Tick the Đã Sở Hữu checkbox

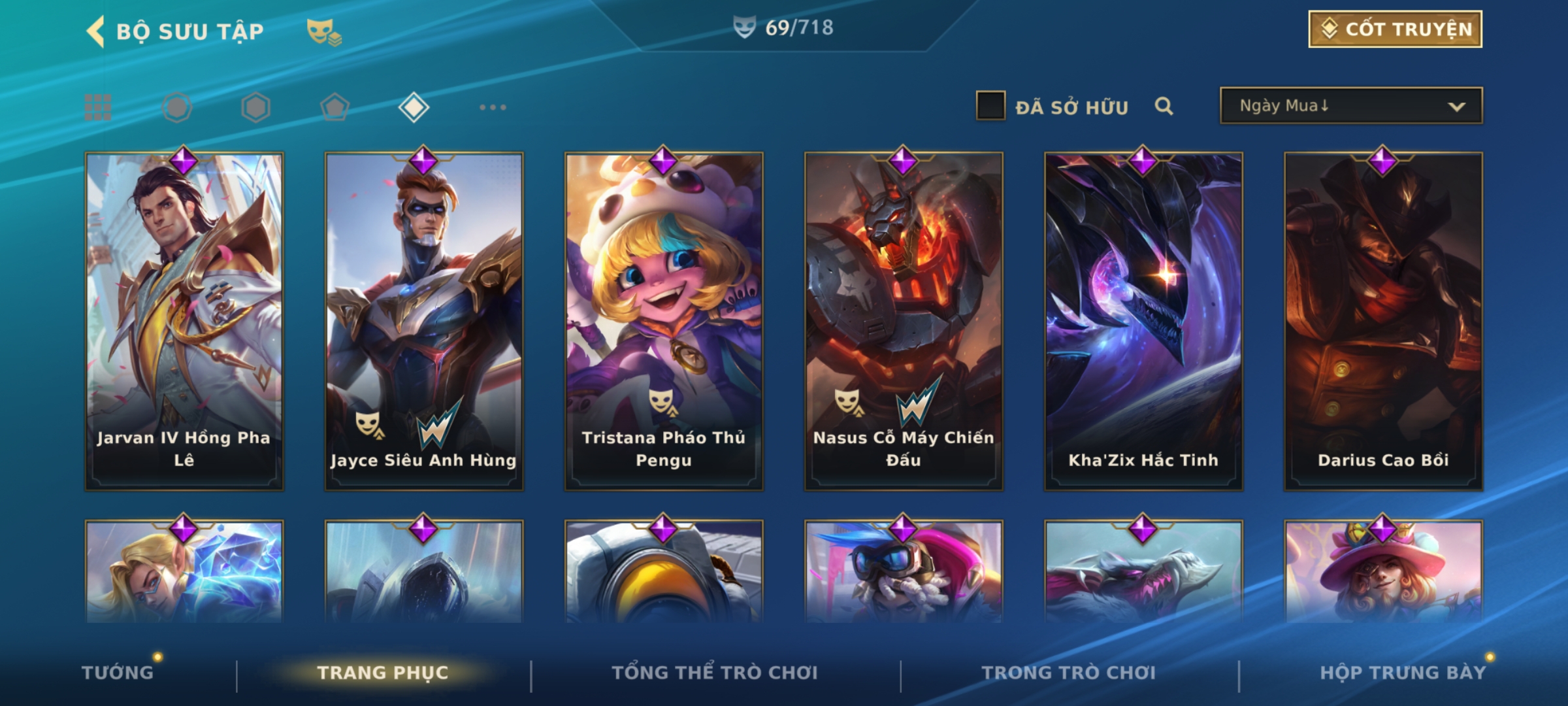point(990,106)
